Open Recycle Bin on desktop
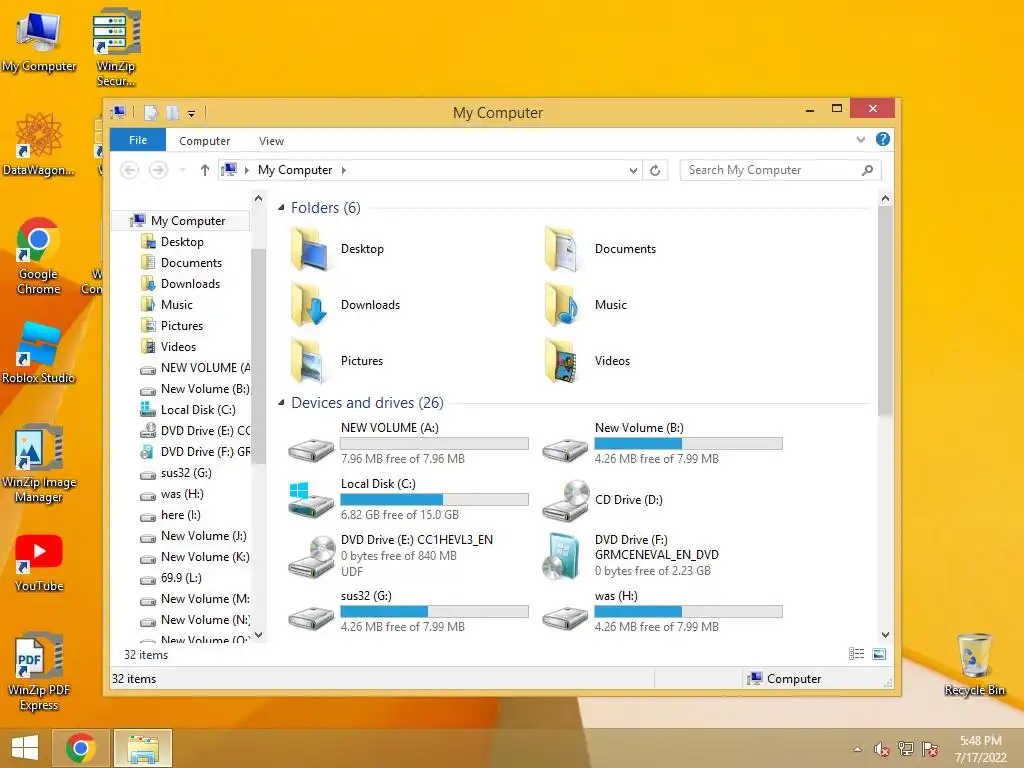1024x768 pixels. [x=974, y=664]
